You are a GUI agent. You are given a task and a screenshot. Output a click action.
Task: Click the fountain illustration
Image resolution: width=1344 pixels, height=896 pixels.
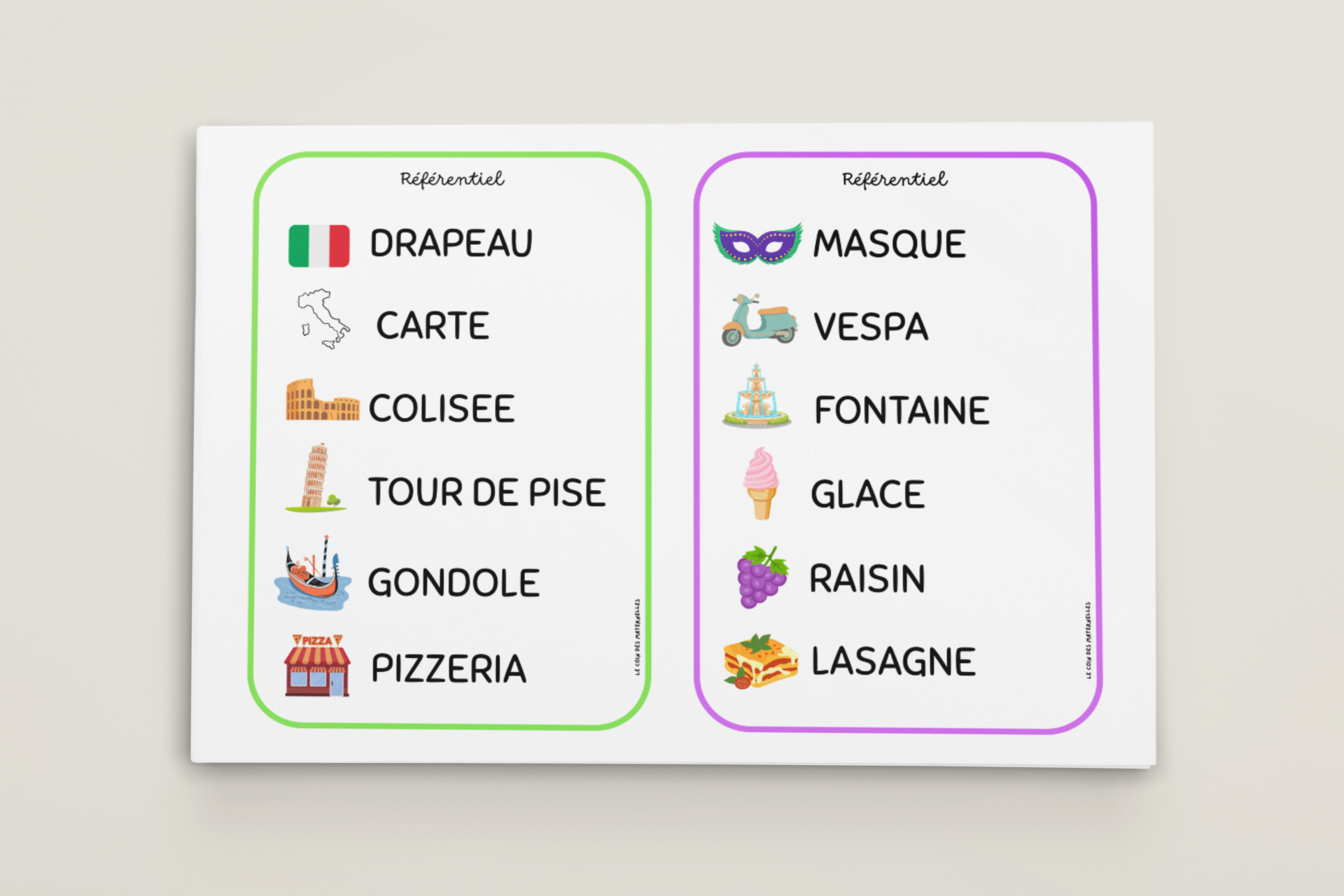(757, 397)
